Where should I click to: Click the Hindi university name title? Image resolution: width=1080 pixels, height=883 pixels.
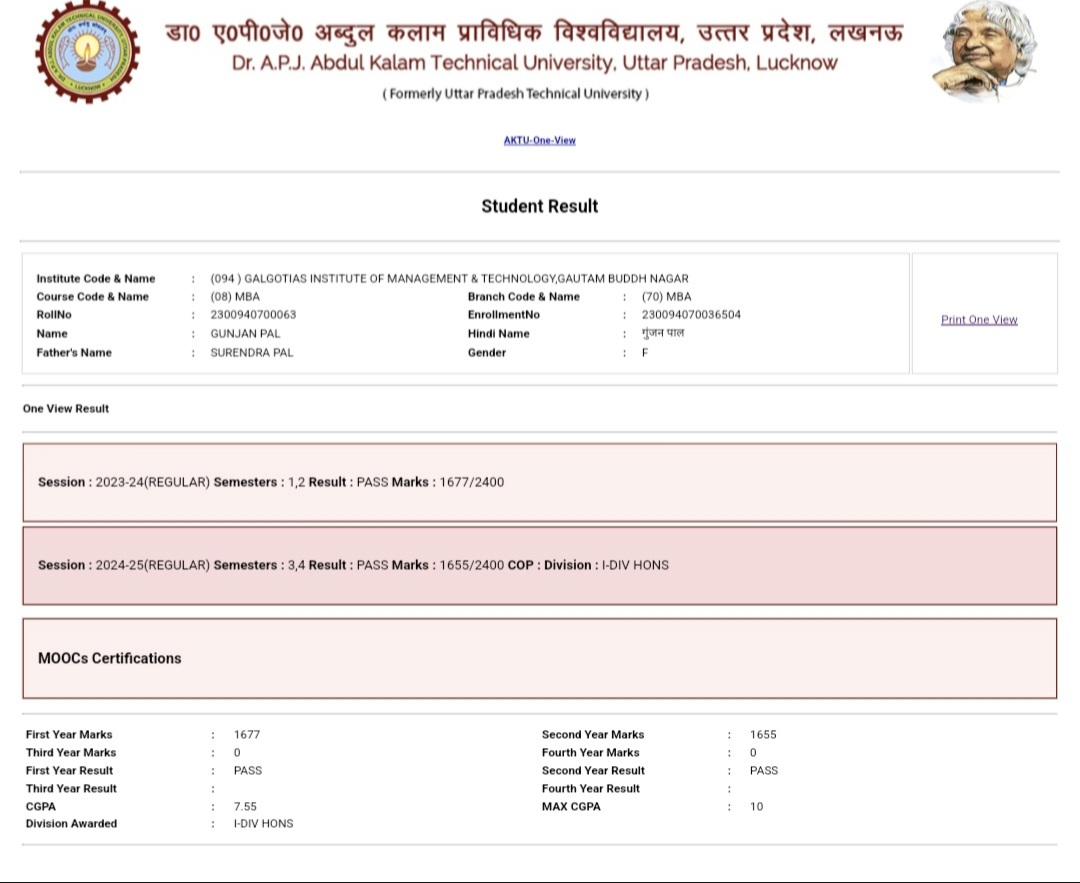[x=534, y=31]
